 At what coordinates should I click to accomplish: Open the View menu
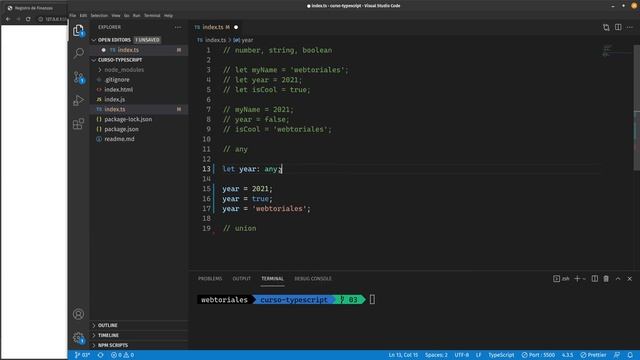(116, 16)
